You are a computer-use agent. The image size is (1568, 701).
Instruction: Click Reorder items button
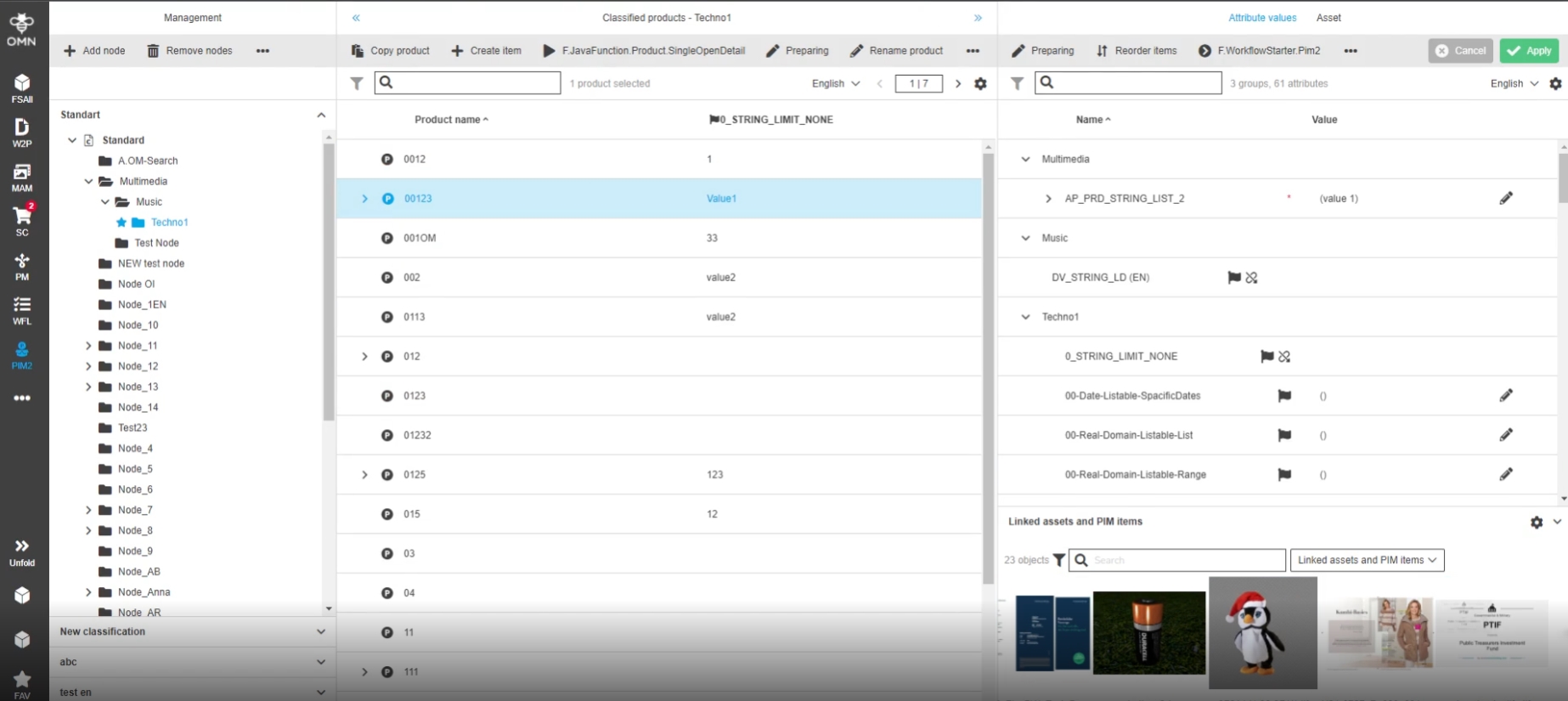1137,51
